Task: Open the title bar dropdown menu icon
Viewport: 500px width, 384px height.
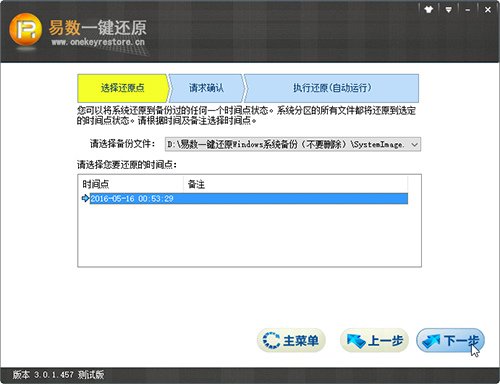Action: [x=449, y=10]
